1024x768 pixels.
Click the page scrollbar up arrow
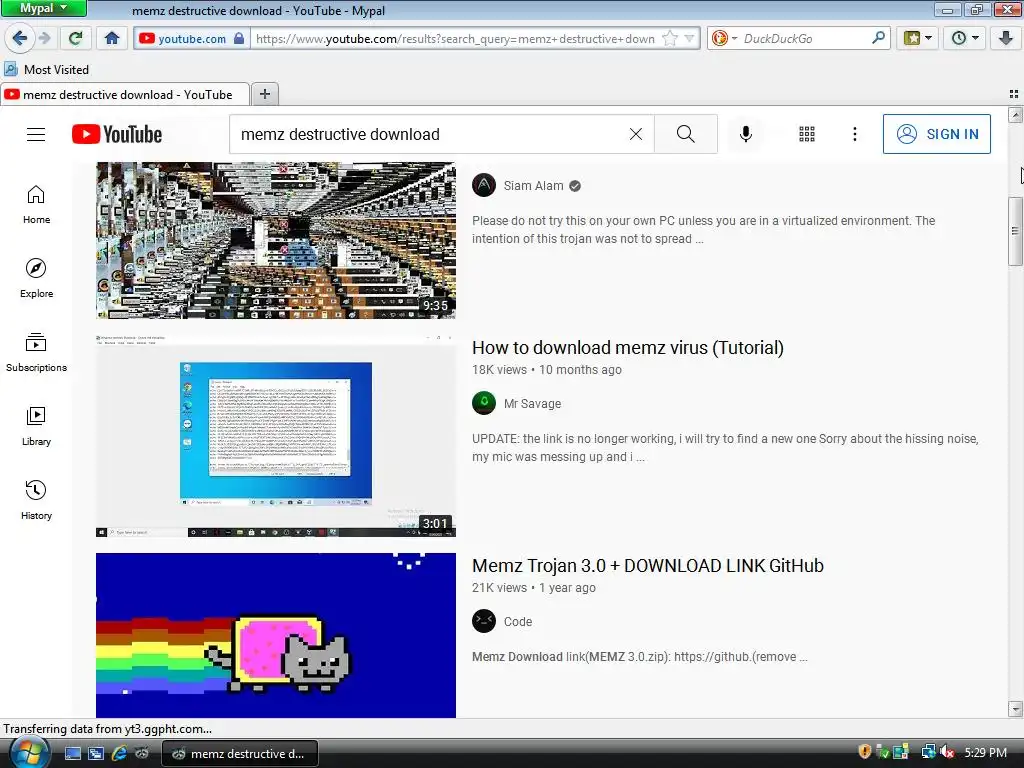point(1015,116)
